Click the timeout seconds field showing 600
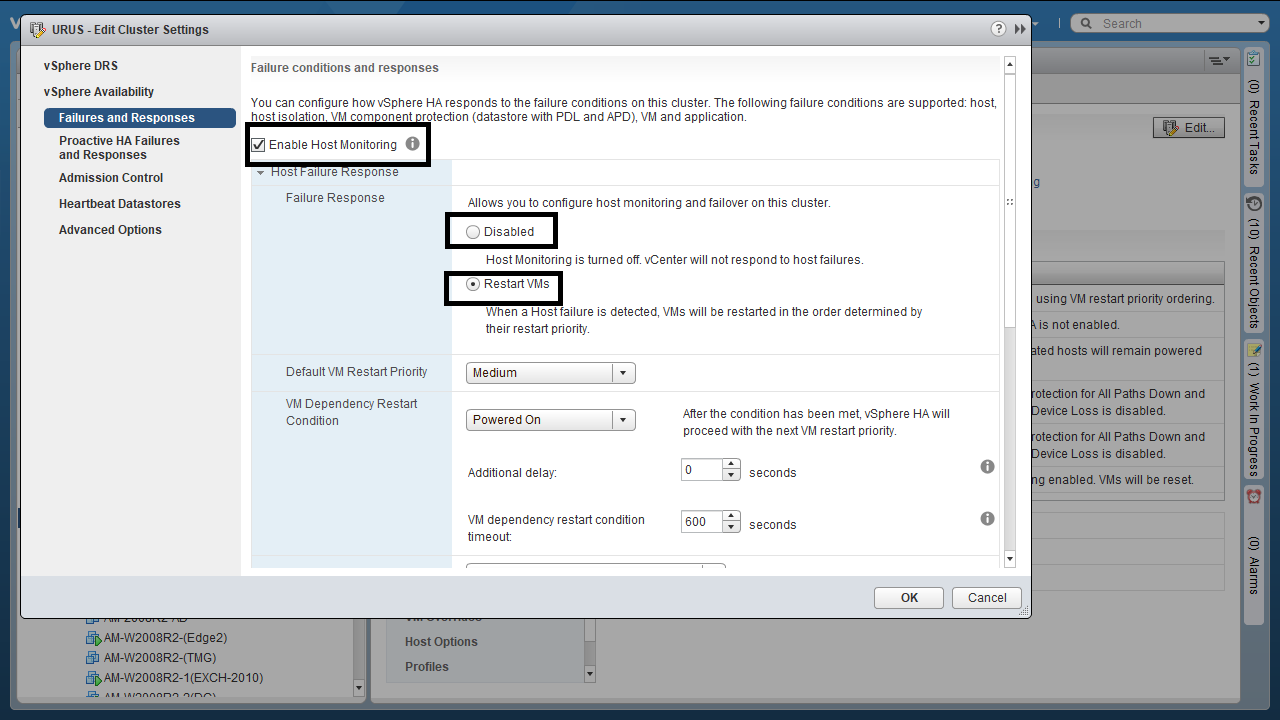 (x=702, y=522)
